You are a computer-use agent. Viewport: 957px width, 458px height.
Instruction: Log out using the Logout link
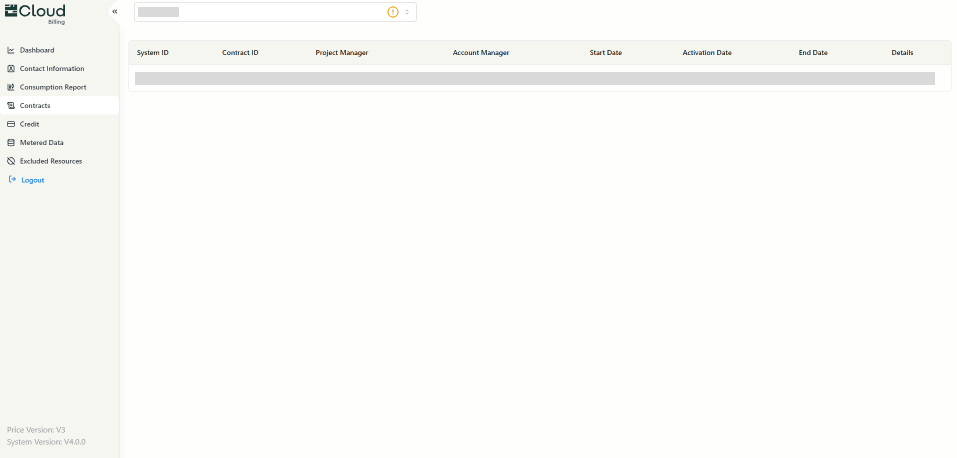coord(32,180)
